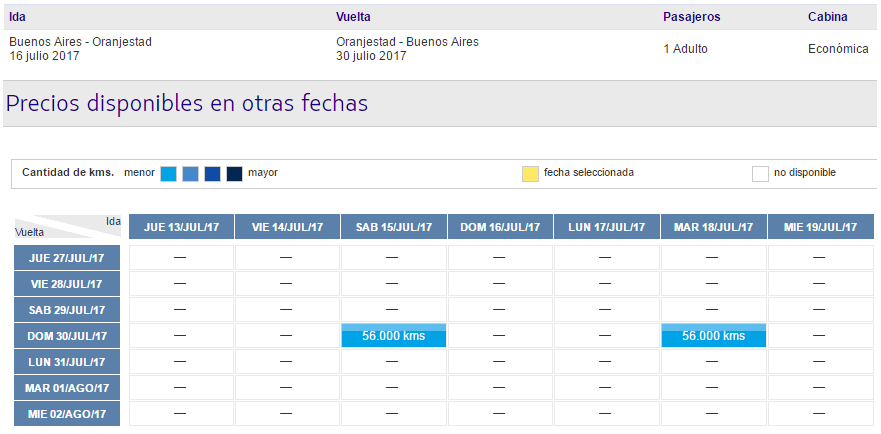Image resolution: width=881 pixels, height=434 pixels.
Task: Click the darkest navy legend swatch beside 'mayor'
Action: coord(234,174)
